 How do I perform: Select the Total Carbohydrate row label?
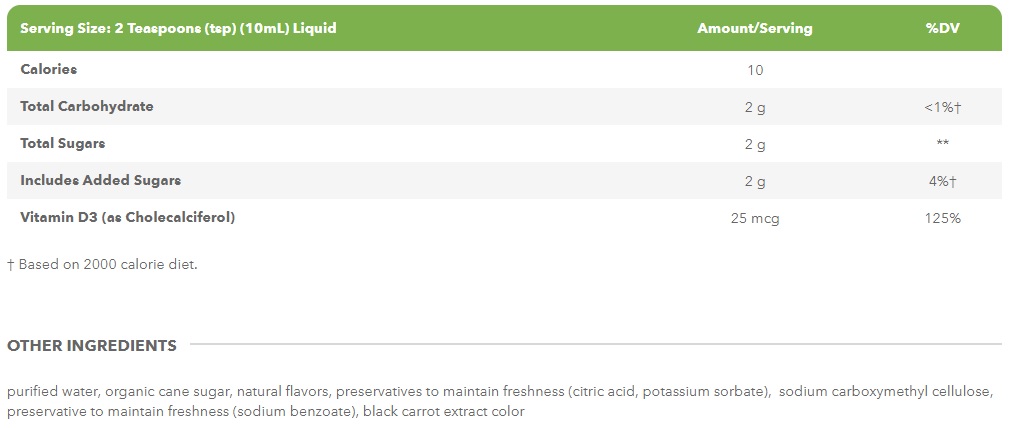click(x=86, y=106)
